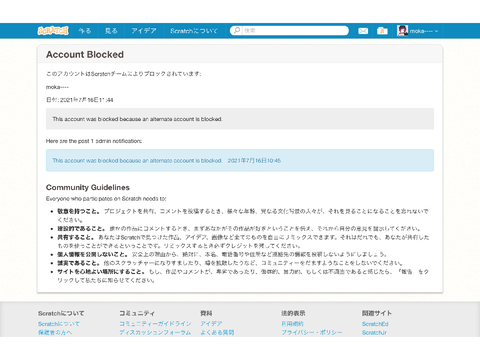Image resolution: width=480 pixels, height=360 pixels.
Task: Open footer アイデア link under 資料
Action: tap(211, 324)
